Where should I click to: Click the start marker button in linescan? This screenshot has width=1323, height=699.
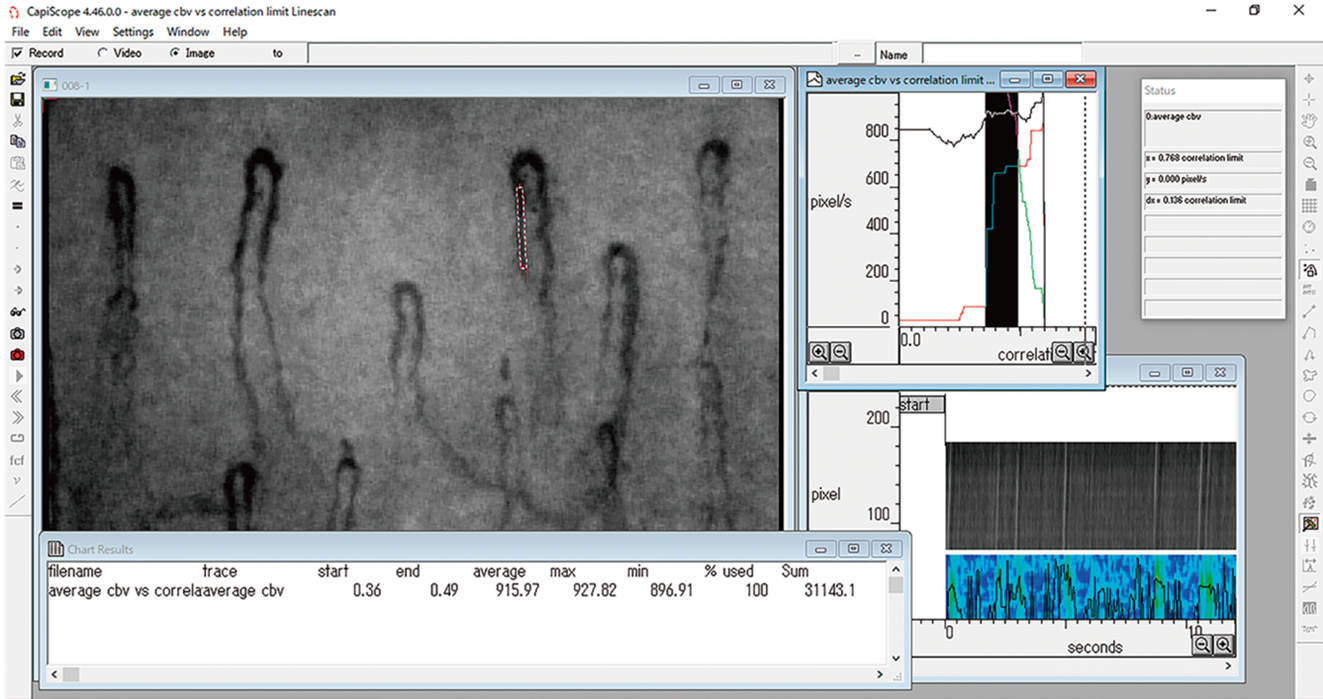tap(921, 405)
